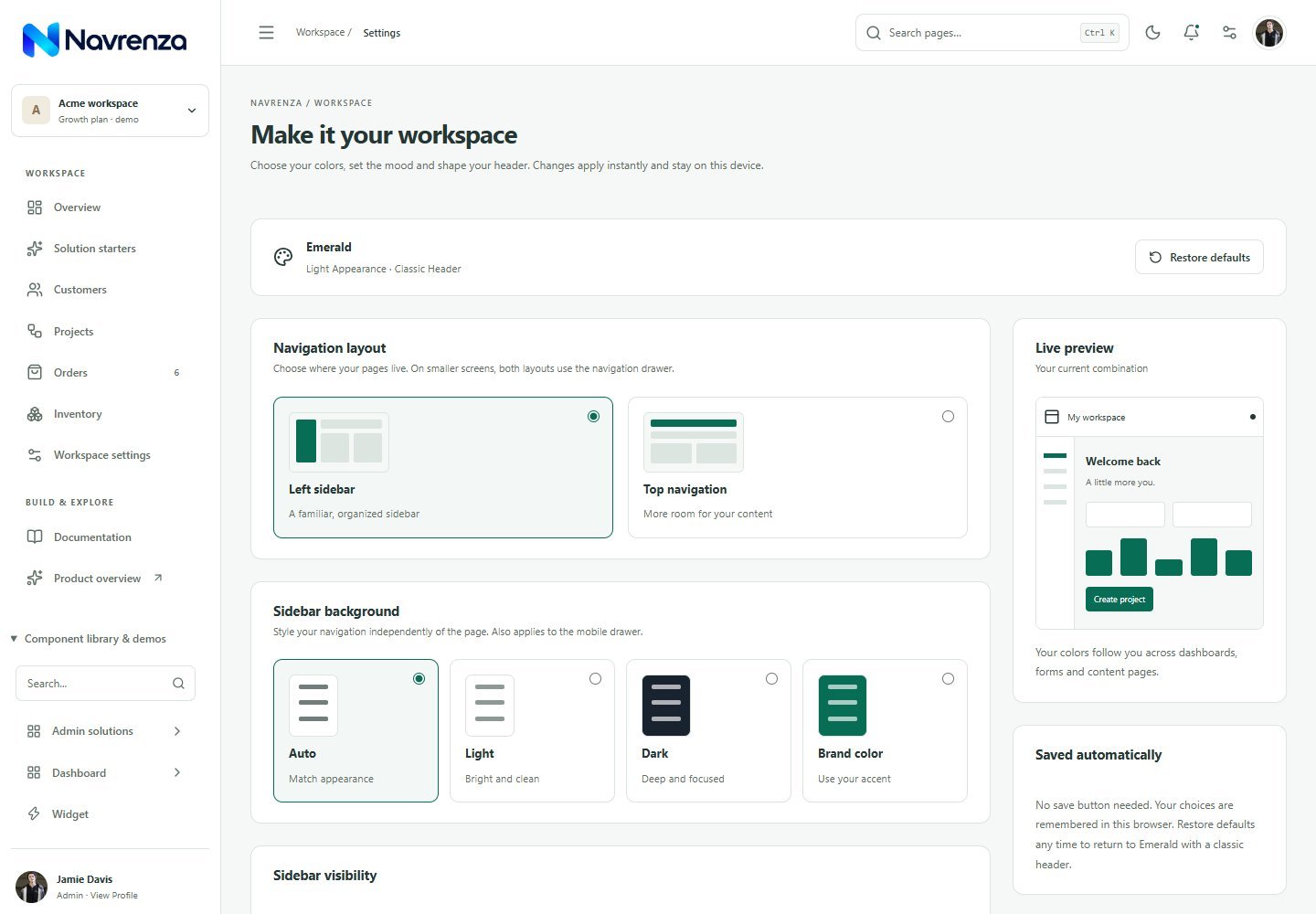
Task: Select the Top navigation radio button
Action: 948,416
